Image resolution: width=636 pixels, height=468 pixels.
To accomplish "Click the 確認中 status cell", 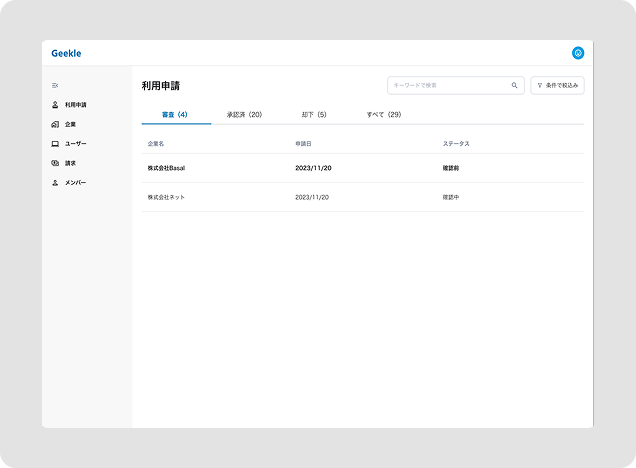I will (451, 197).
